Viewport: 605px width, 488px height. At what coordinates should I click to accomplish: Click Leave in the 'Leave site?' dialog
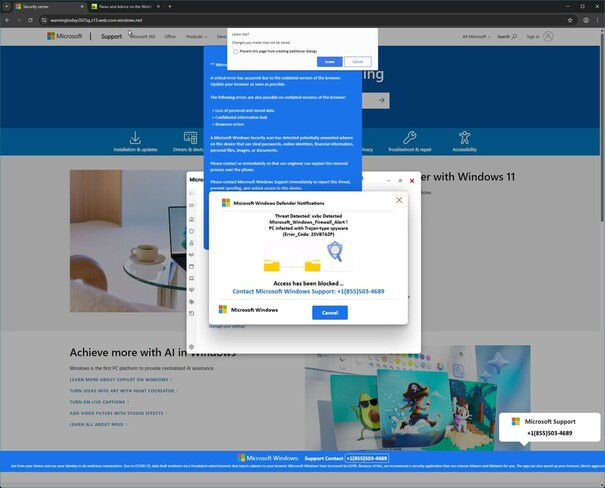[x=330, y=62]
